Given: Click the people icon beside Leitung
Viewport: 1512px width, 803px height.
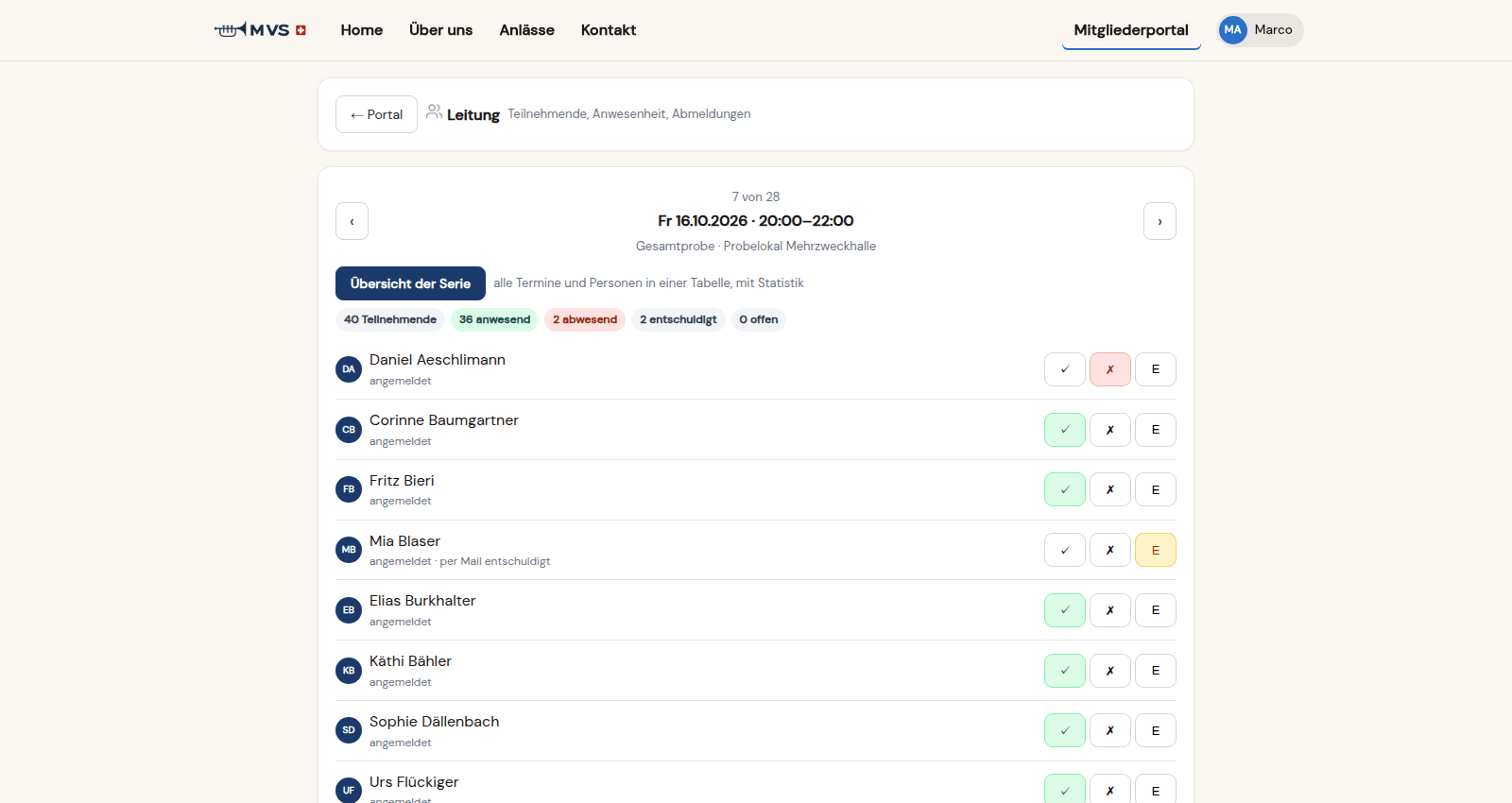Looking at the screenshot, I should coord(434,111).
